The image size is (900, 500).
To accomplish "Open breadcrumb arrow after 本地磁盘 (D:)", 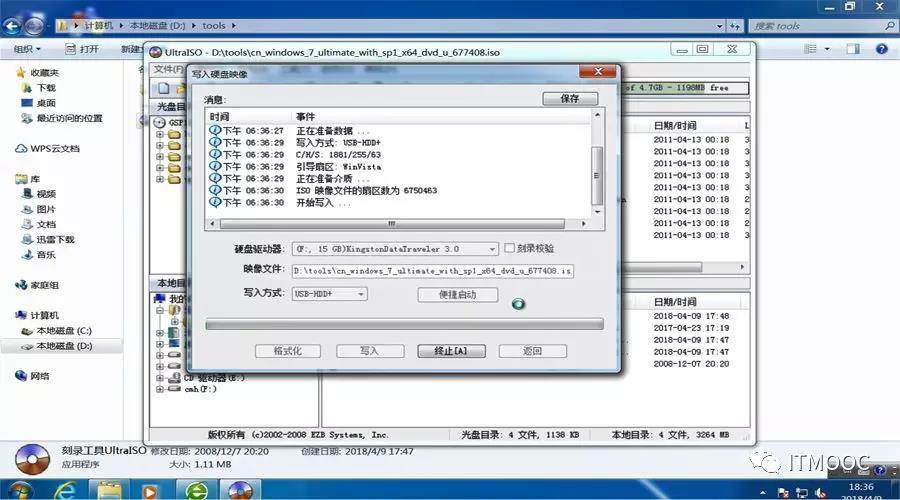I will tap(193, 26).
